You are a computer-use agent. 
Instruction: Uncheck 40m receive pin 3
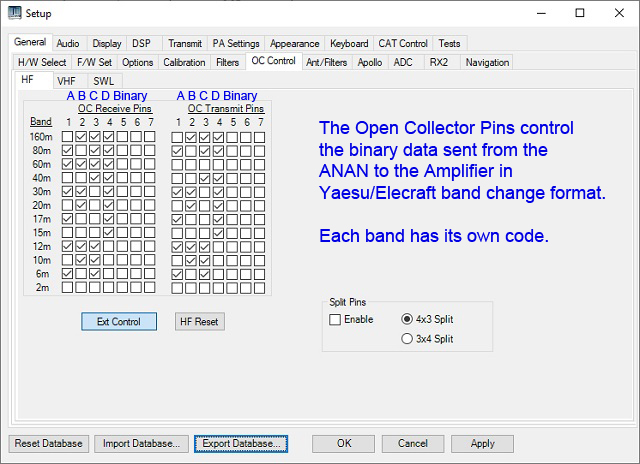click(95, 178)
